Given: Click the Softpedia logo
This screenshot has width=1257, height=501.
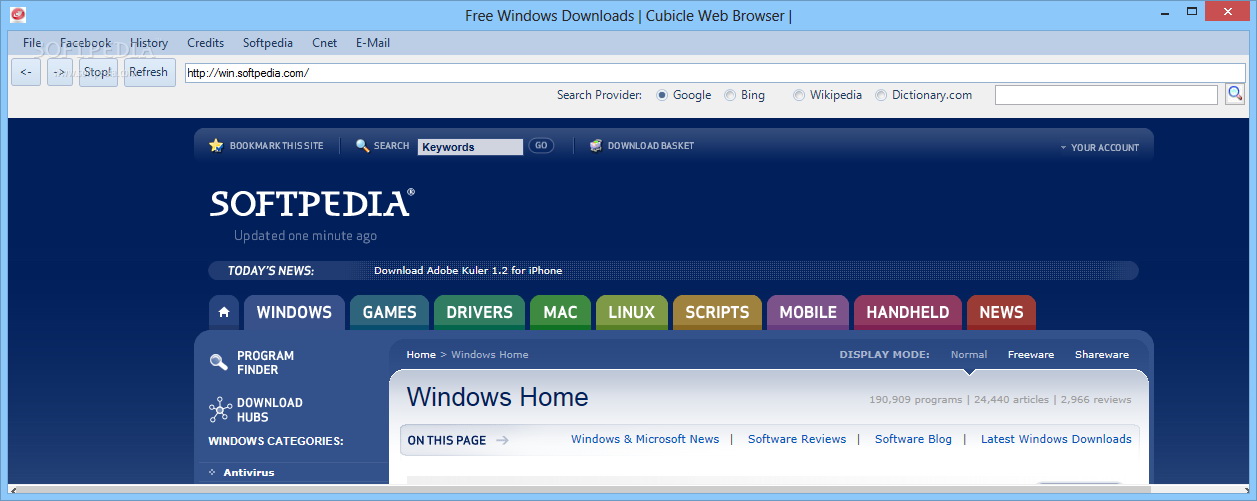Looking at the screenshot, I should coord(312,203).
